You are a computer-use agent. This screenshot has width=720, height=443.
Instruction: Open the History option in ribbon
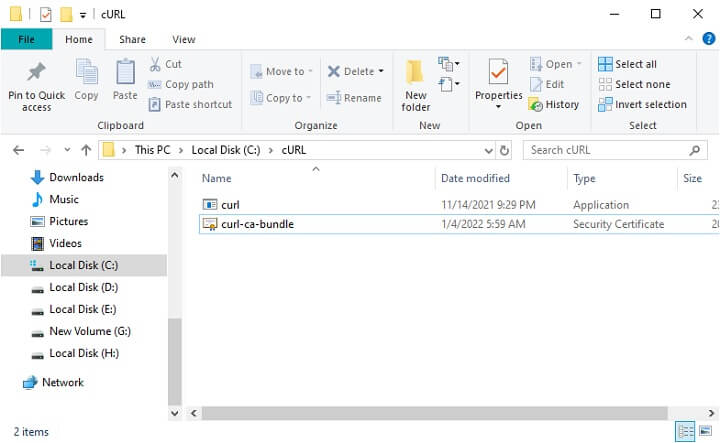(554, 104)
